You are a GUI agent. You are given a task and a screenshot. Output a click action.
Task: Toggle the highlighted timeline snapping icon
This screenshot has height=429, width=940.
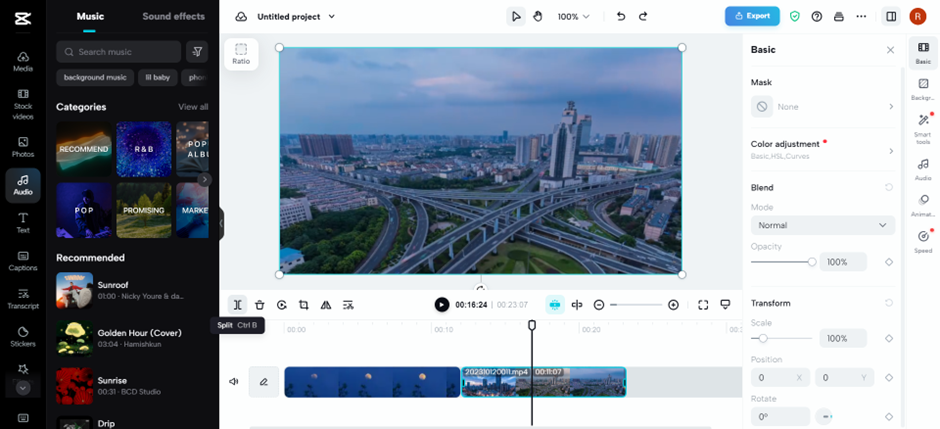(555, 305)
